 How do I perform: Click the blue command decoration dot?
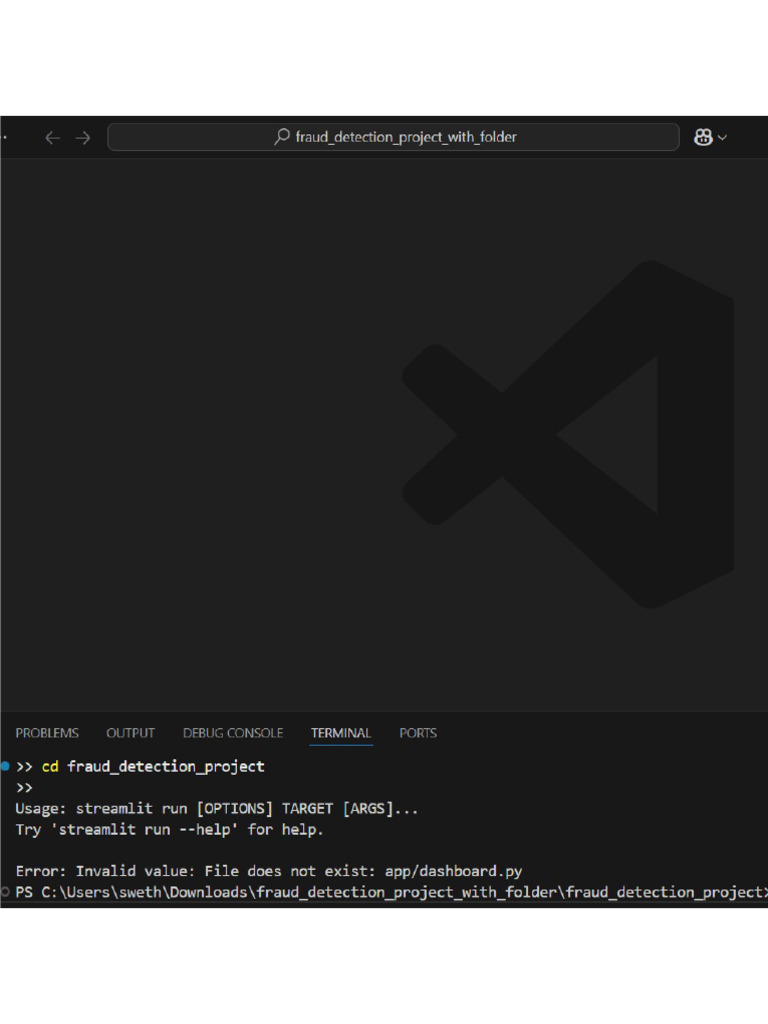pyautogui.click(x=5, y=766)
